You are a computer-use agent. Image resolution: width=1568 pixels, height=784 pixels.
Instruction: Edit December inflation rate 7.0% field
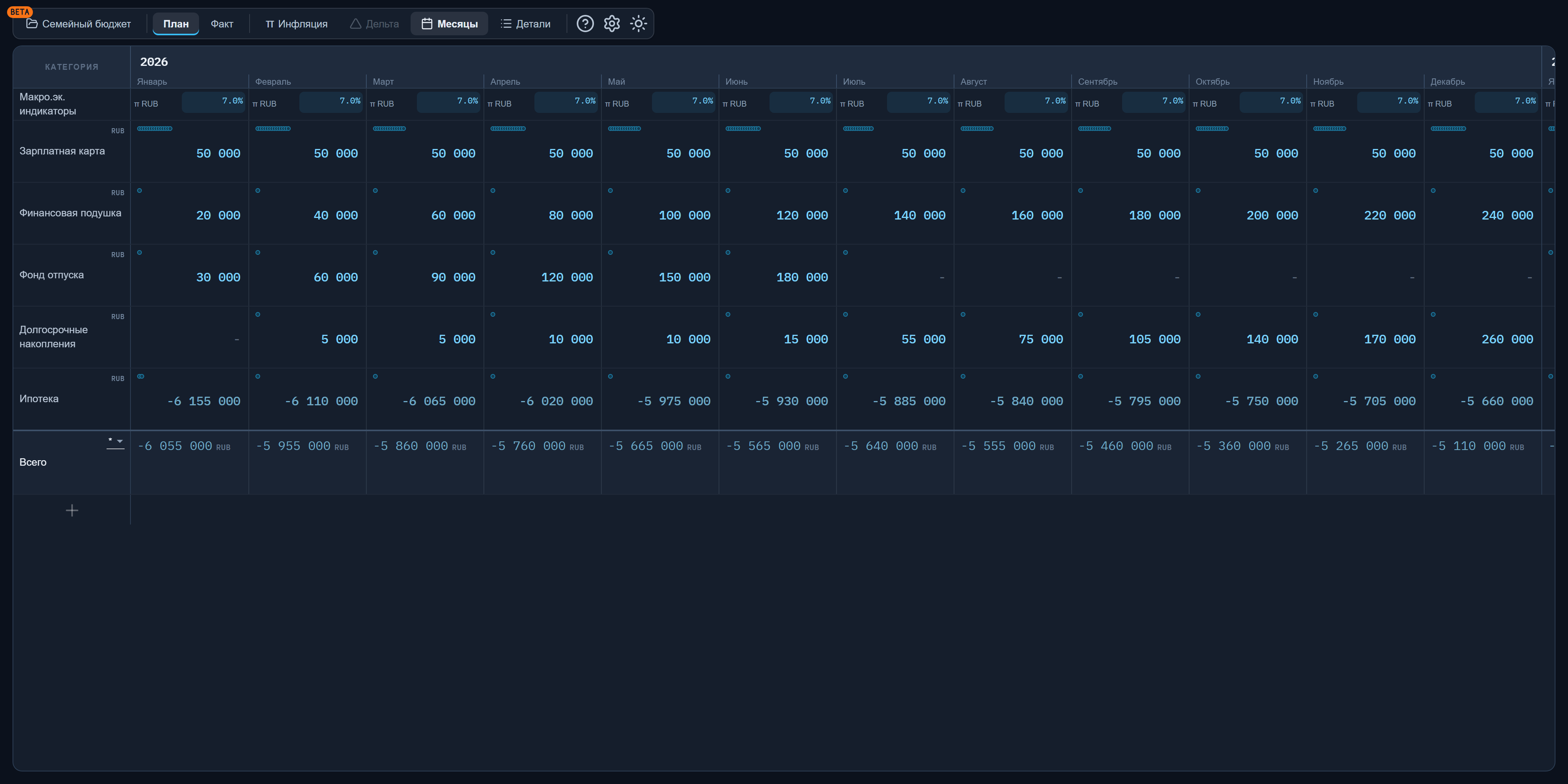click(1506, 102)
